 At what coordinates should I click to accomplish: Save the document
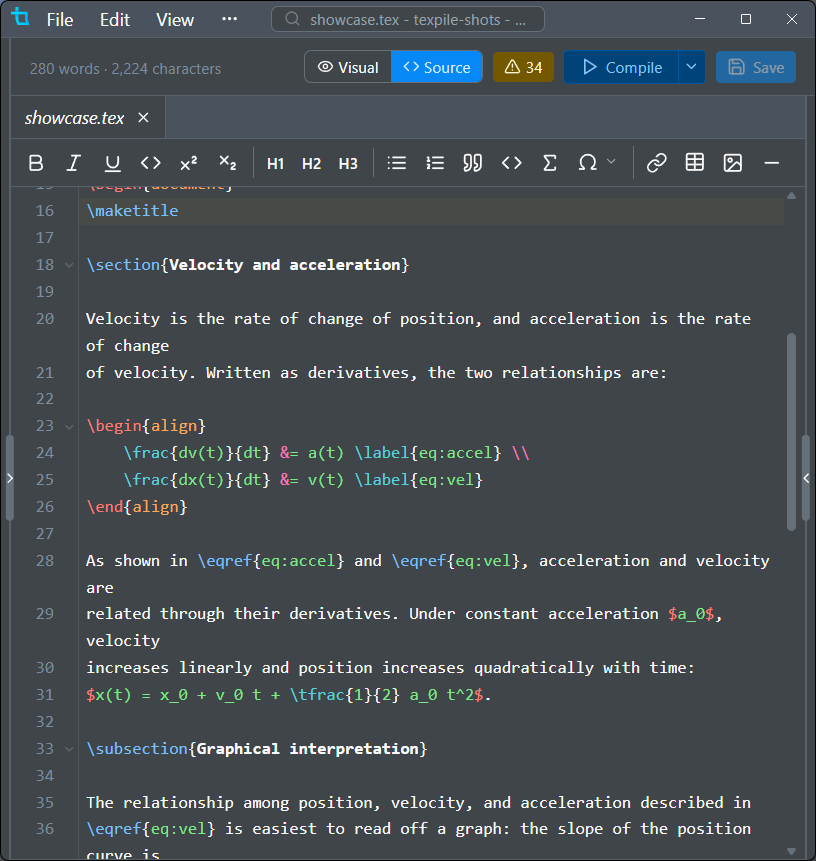pyautogui.click(x=756, y=68)
